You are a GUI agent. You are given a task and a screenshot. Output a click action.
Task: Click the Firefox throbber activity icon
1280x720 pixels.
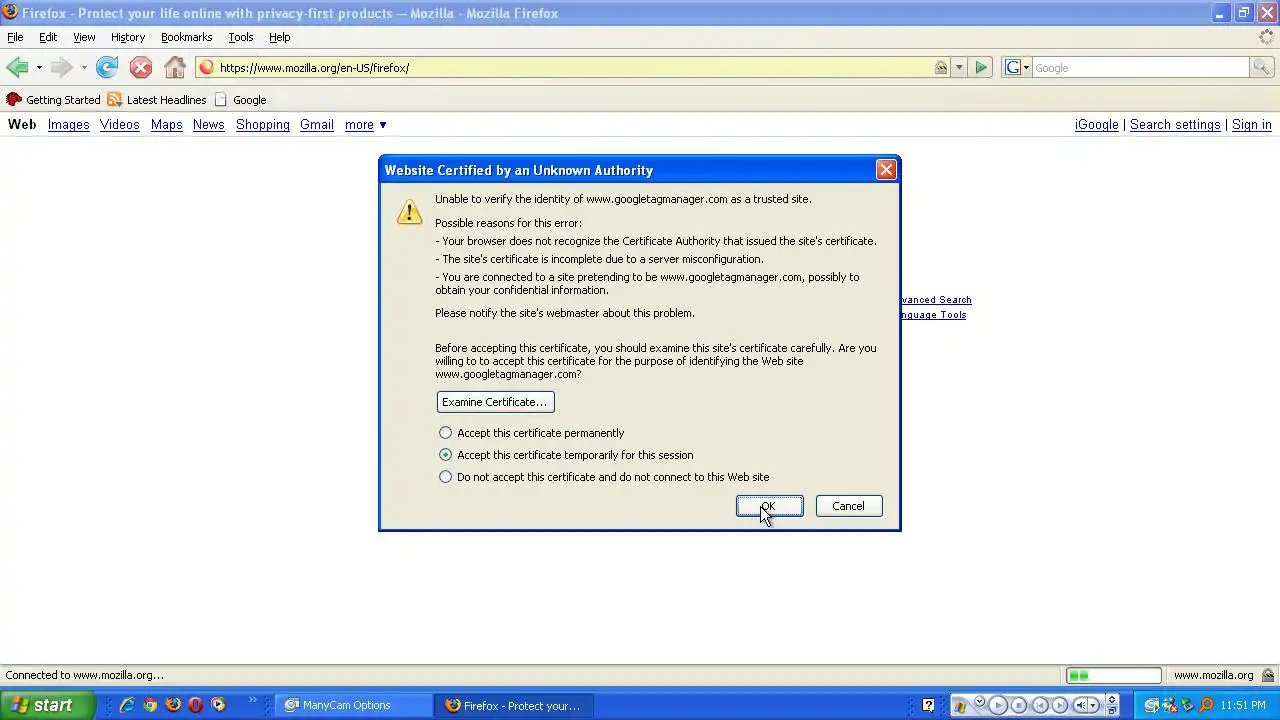coord(1267,37)
